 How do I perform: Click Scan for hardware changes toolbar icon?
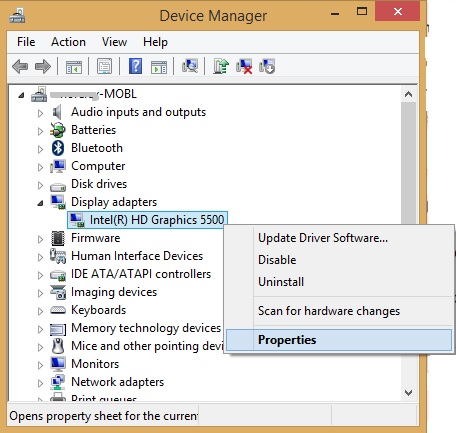(190, 66)
